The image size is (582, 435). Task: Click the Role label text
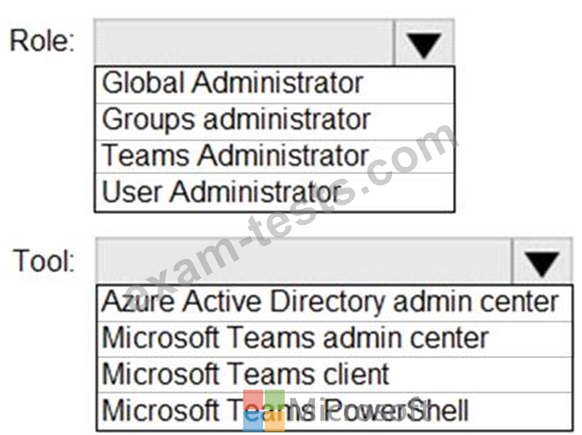click(x=42, y=41)
